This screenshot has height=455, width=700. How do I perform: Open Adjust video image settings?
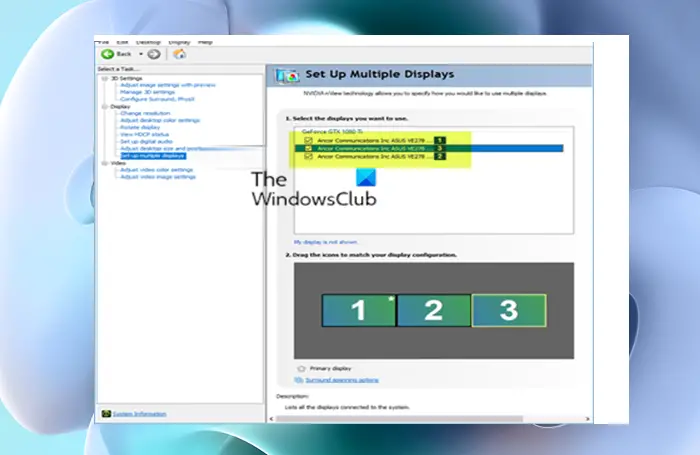(x=158, y=177)
